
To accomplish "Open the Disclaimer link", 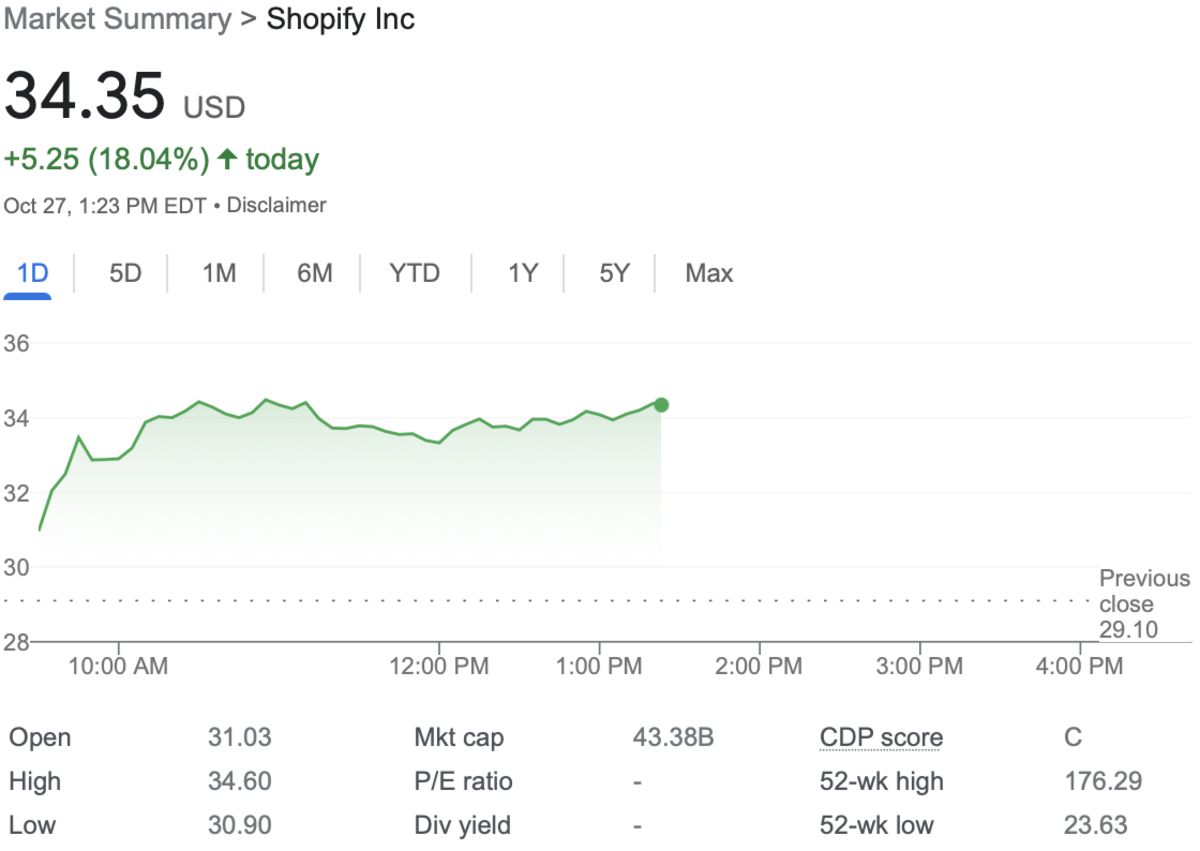I will 277,205.
